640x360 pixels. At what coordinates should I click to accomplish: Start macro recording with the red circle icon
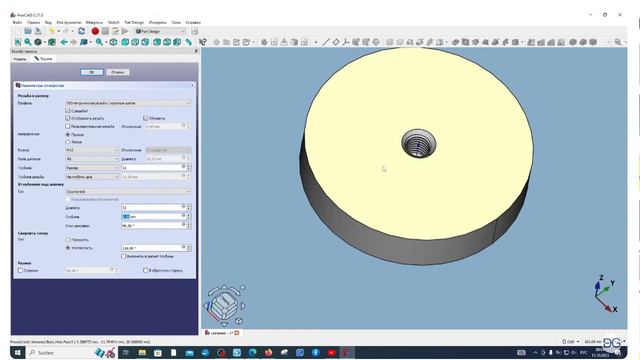[95, 31]
